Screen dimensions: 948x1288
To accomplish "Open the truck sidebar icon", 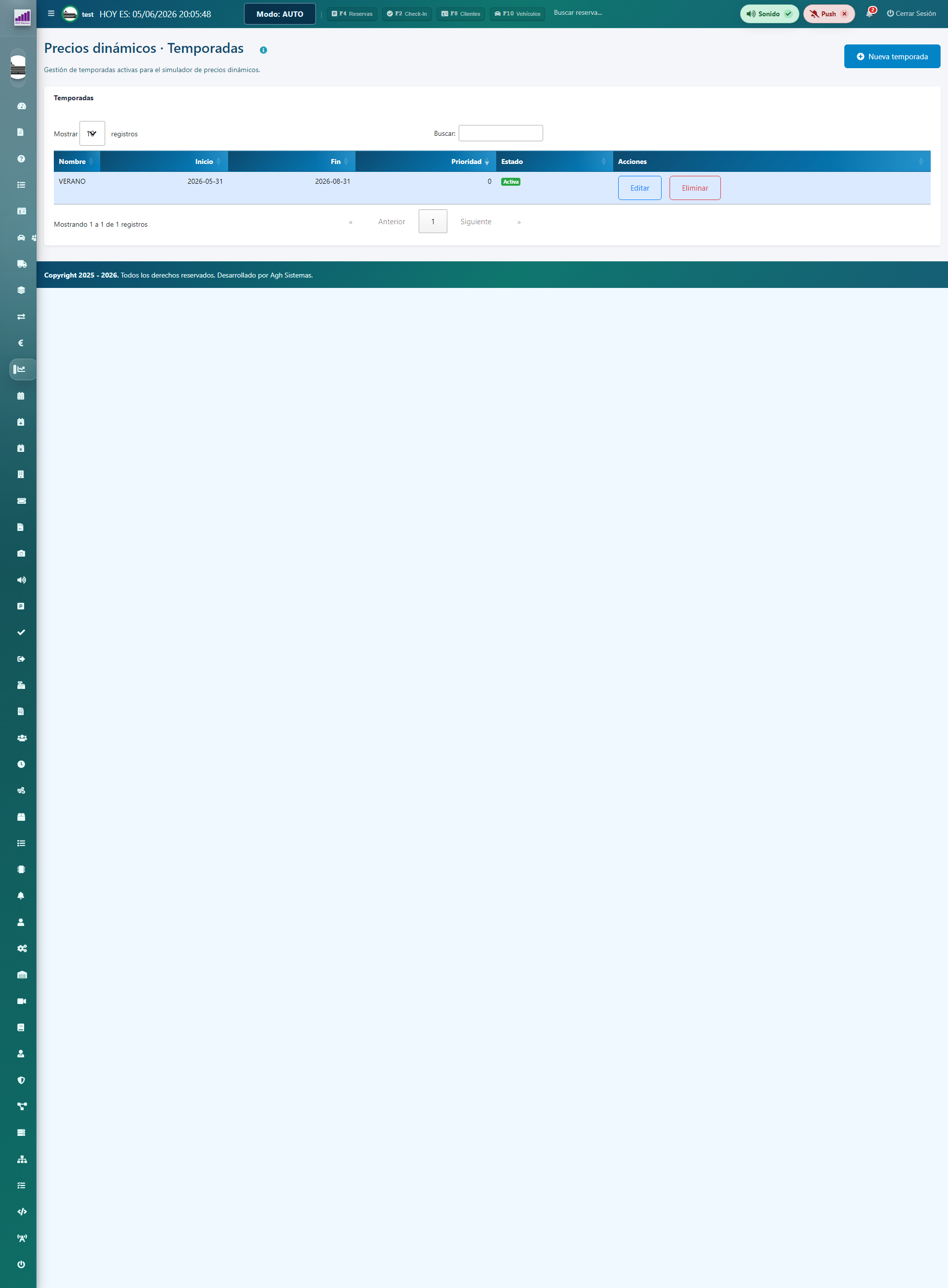I will point(21,264).
